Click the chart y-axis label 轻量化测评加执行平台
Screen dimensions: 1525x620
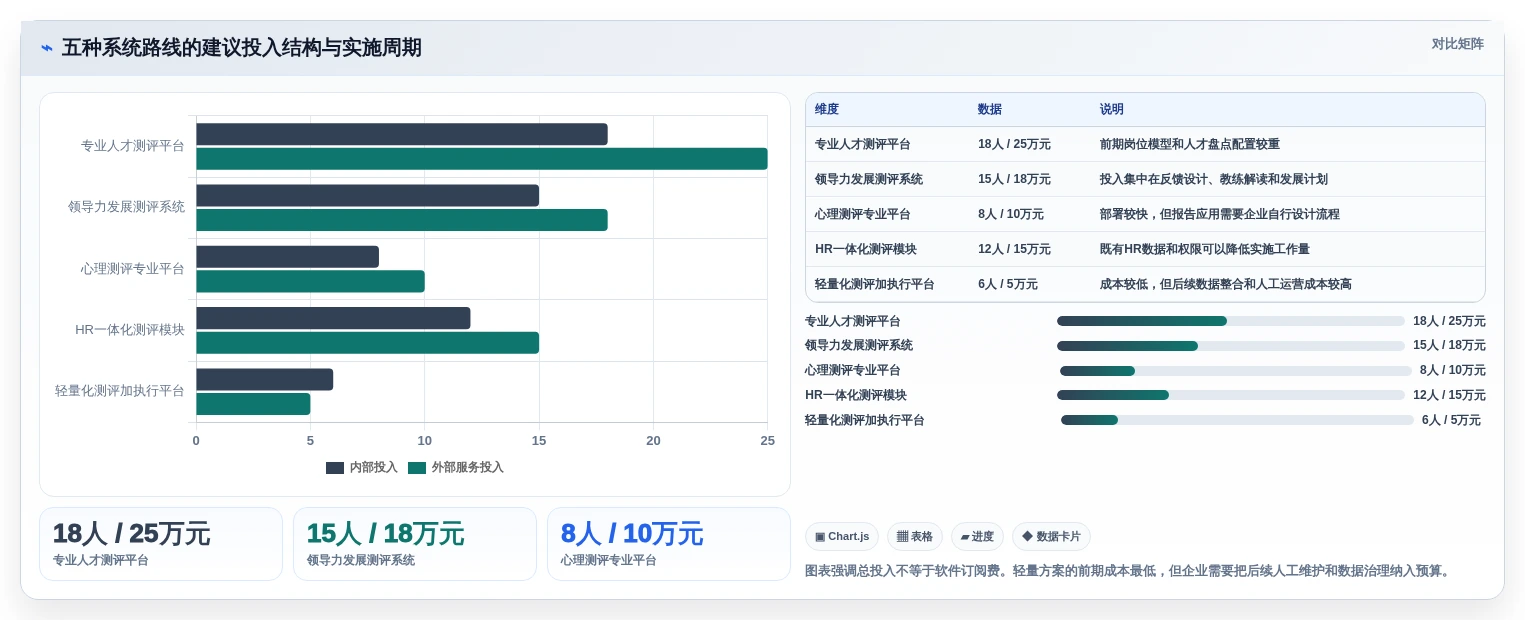tap(120, 391)
